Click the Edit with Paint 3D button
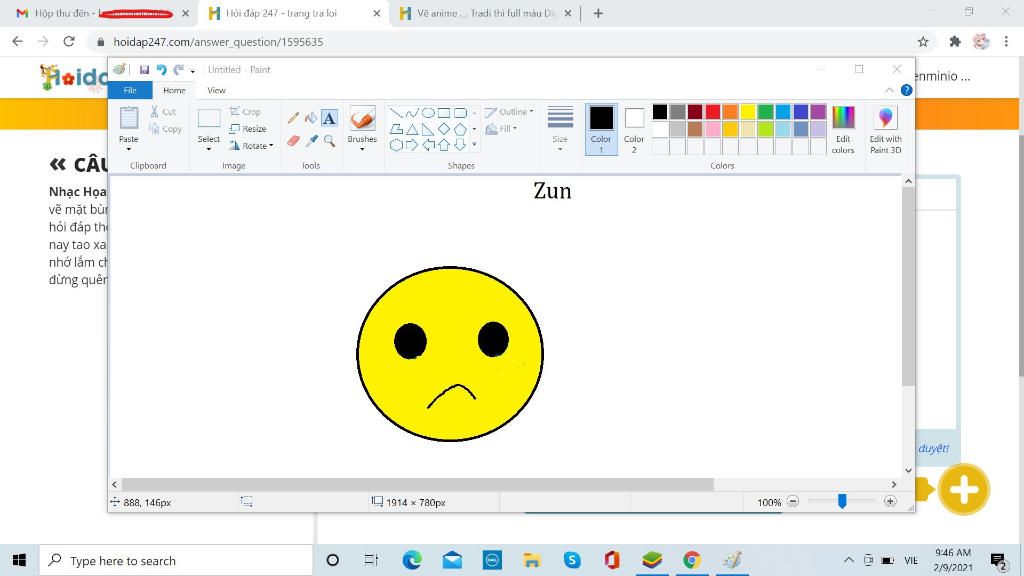 pos(886,129)
